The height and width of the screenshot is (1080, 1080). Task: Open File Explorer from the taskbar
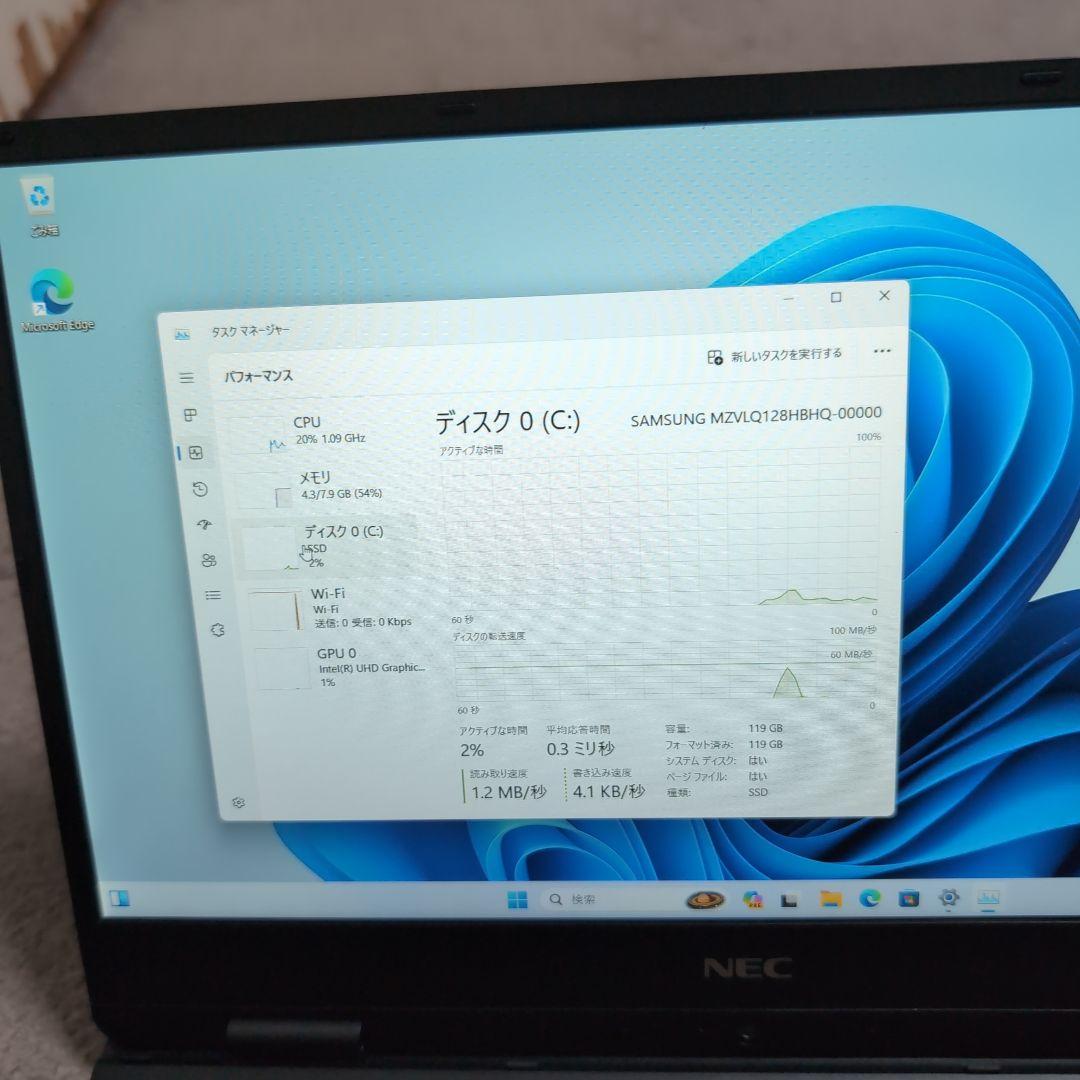831,899
